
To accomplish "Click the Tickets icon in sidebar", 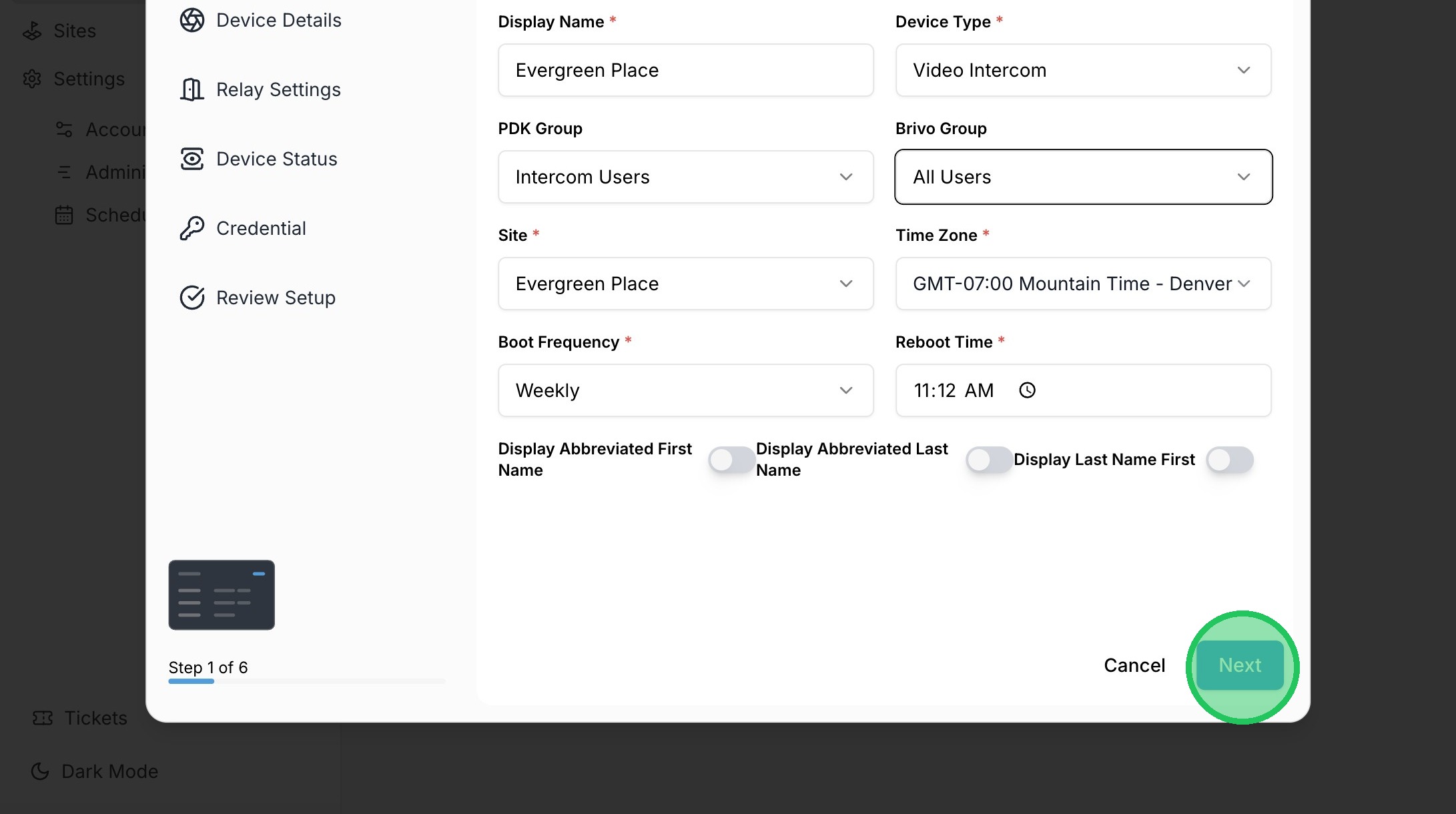I will tap(43, 718).
